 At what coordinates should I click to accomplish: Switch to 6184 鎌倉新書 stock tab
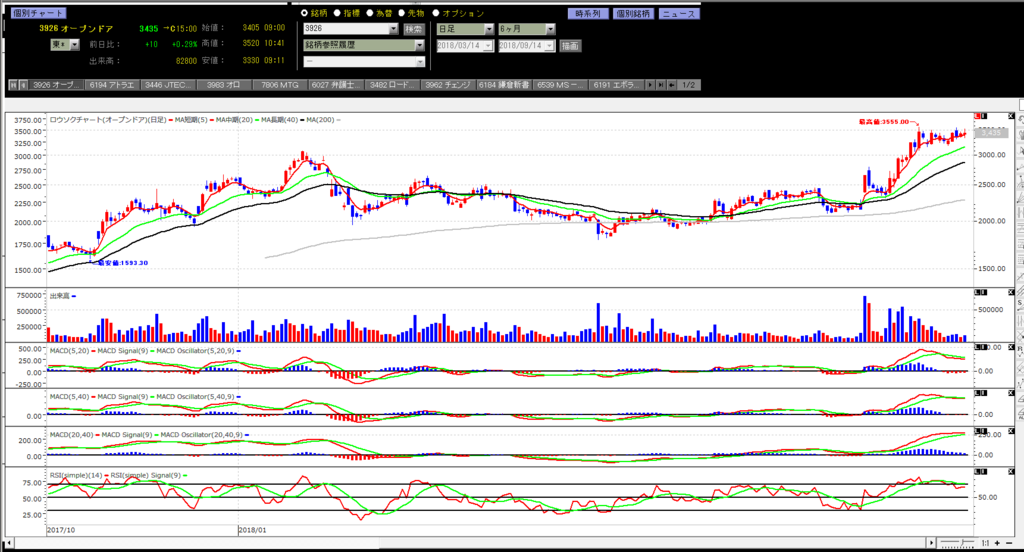click(x=503, y=85)
